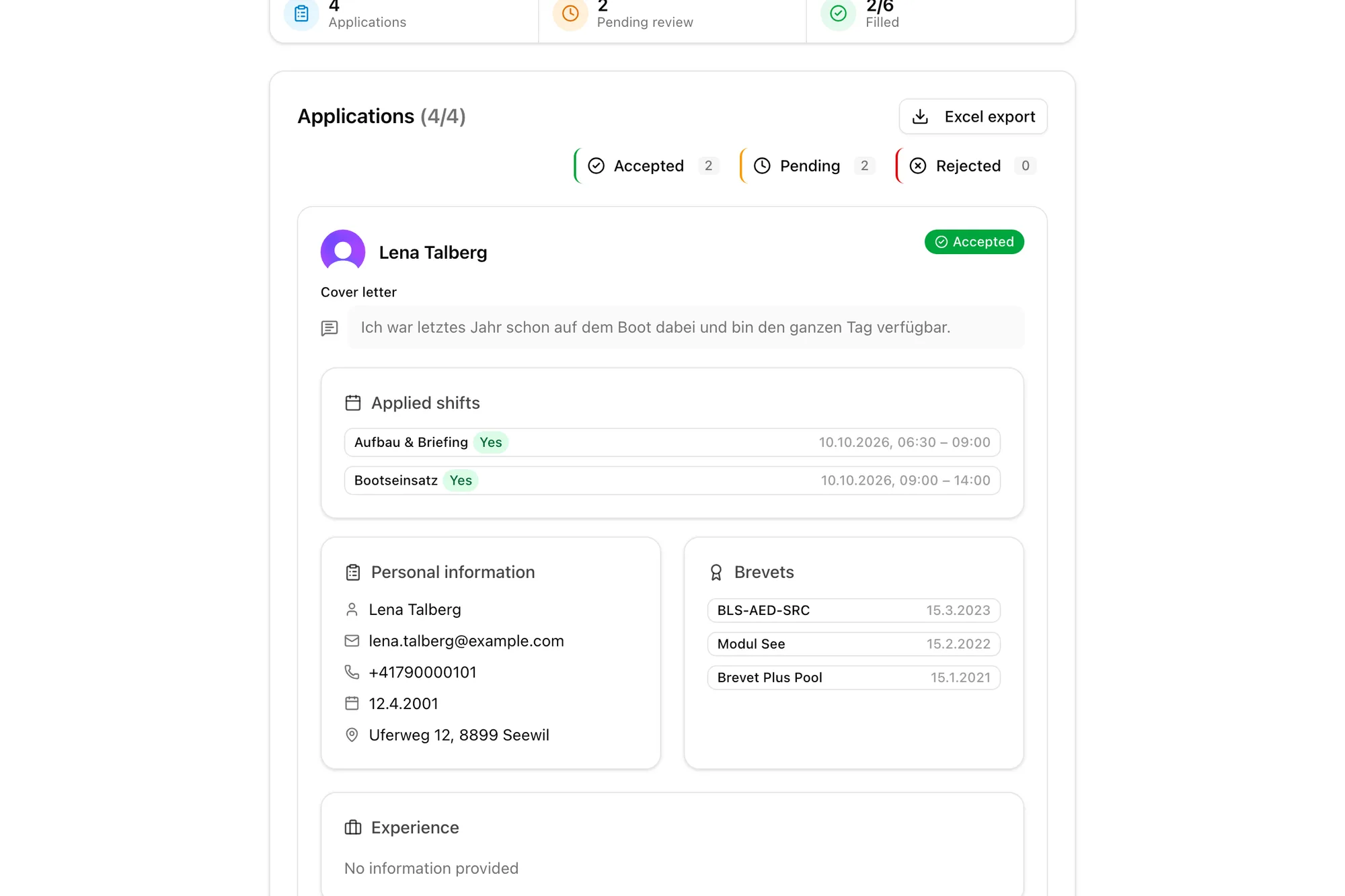Click the mail icon beside the email address
The width and height of the screenshot is (1345, 896).
(x=352, y=641)
